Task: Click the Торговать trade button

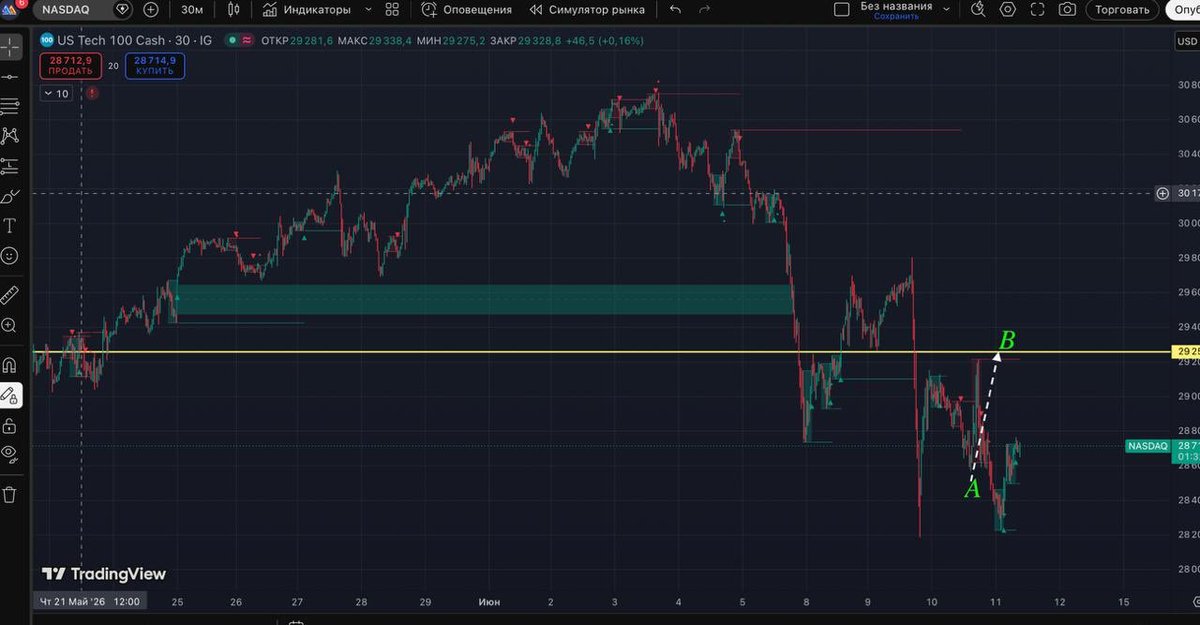Action: pyautogui.click(x=1122, y=9)
